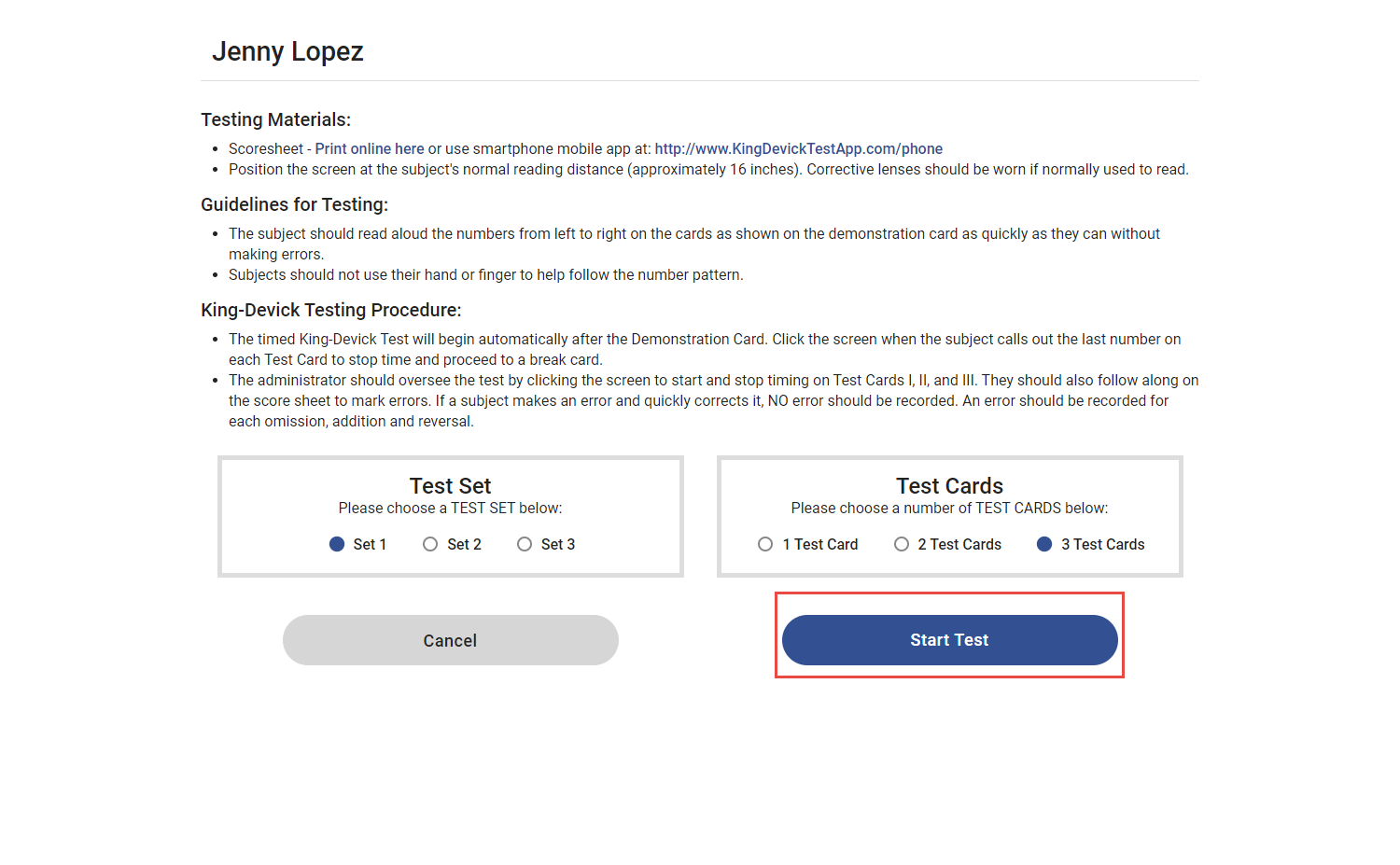
Task: Click the TEST CARDS instruction text
Action: point(949,508)
